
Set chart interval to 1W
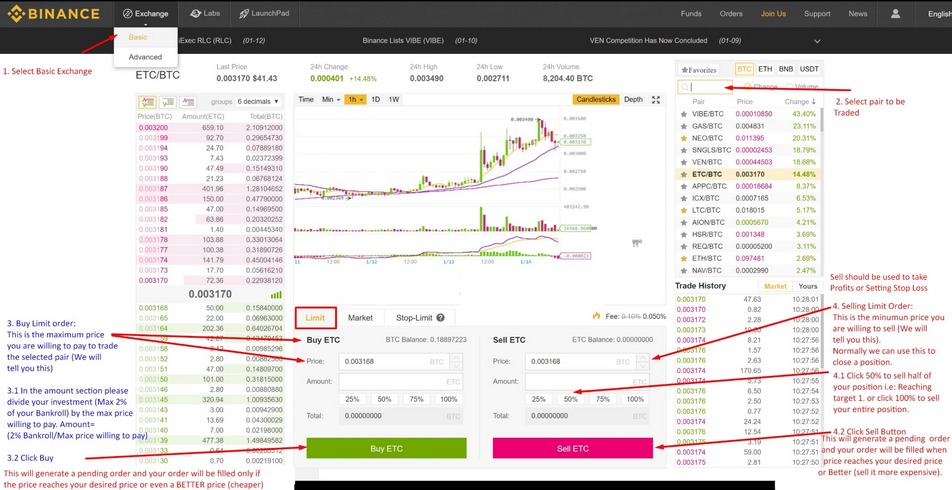(393, 100)
